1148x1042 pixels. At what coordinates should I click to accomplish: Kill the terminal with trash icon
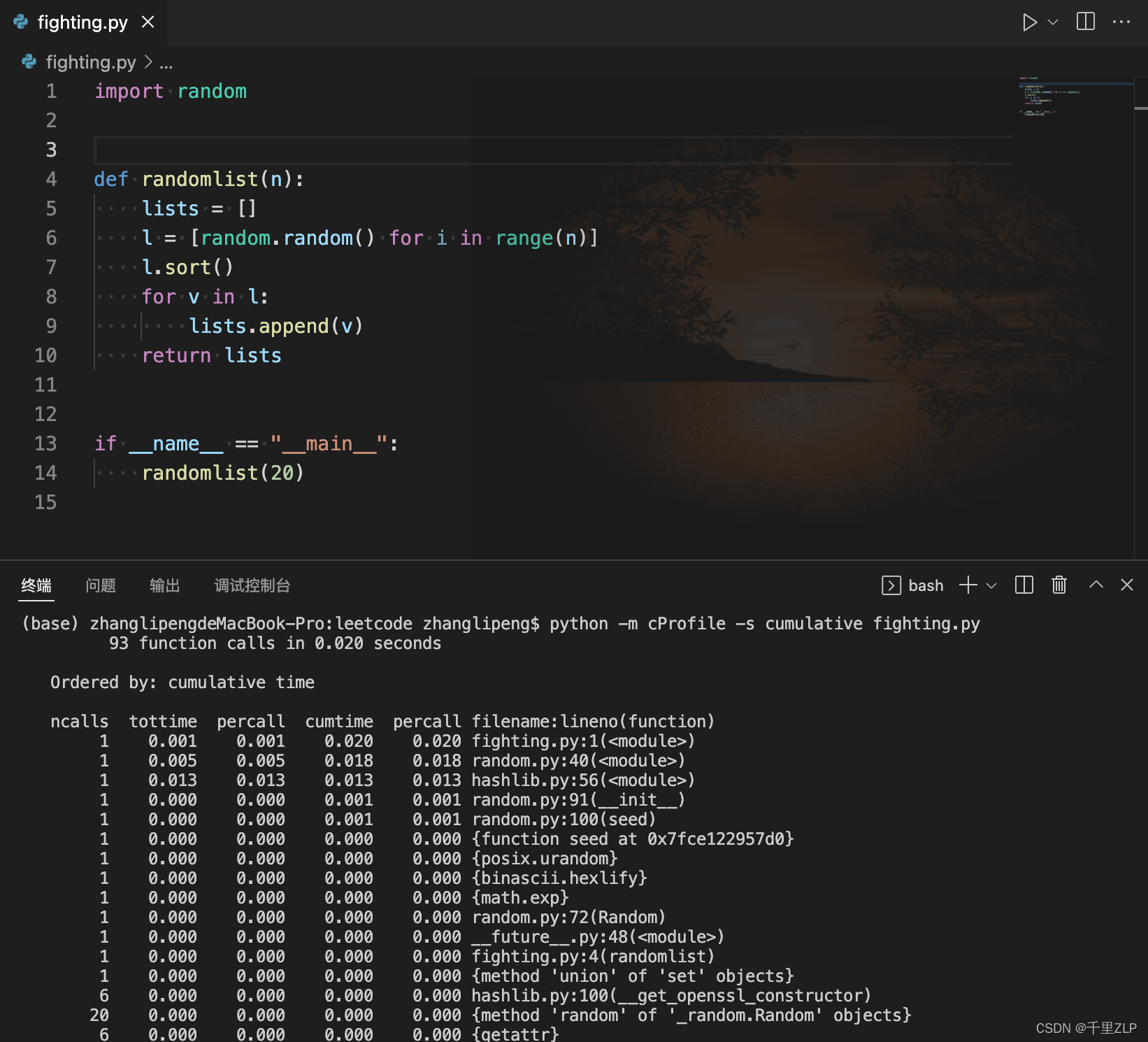click(x=1059, y=585)
